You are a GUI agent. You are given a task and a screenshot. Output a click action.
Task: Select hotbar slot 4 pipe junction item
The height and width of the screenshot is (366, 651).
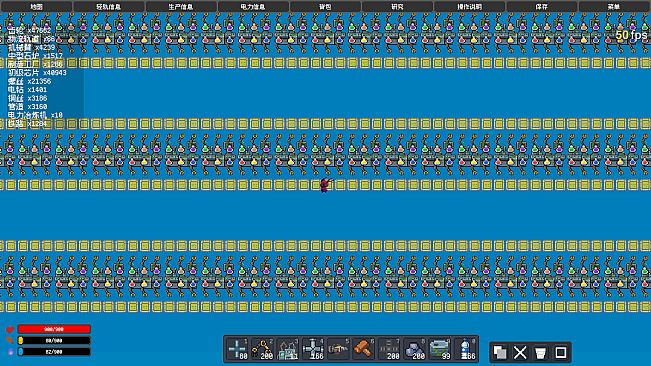(x=313, y=349)
